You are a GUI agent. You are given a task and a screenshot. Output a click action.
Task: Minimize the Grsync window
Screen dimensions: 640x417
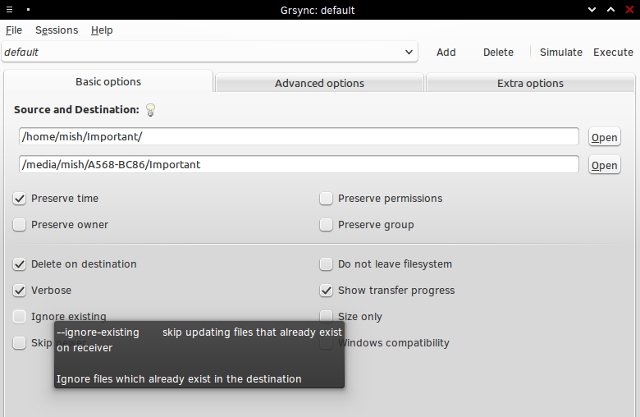click(592, 9)
